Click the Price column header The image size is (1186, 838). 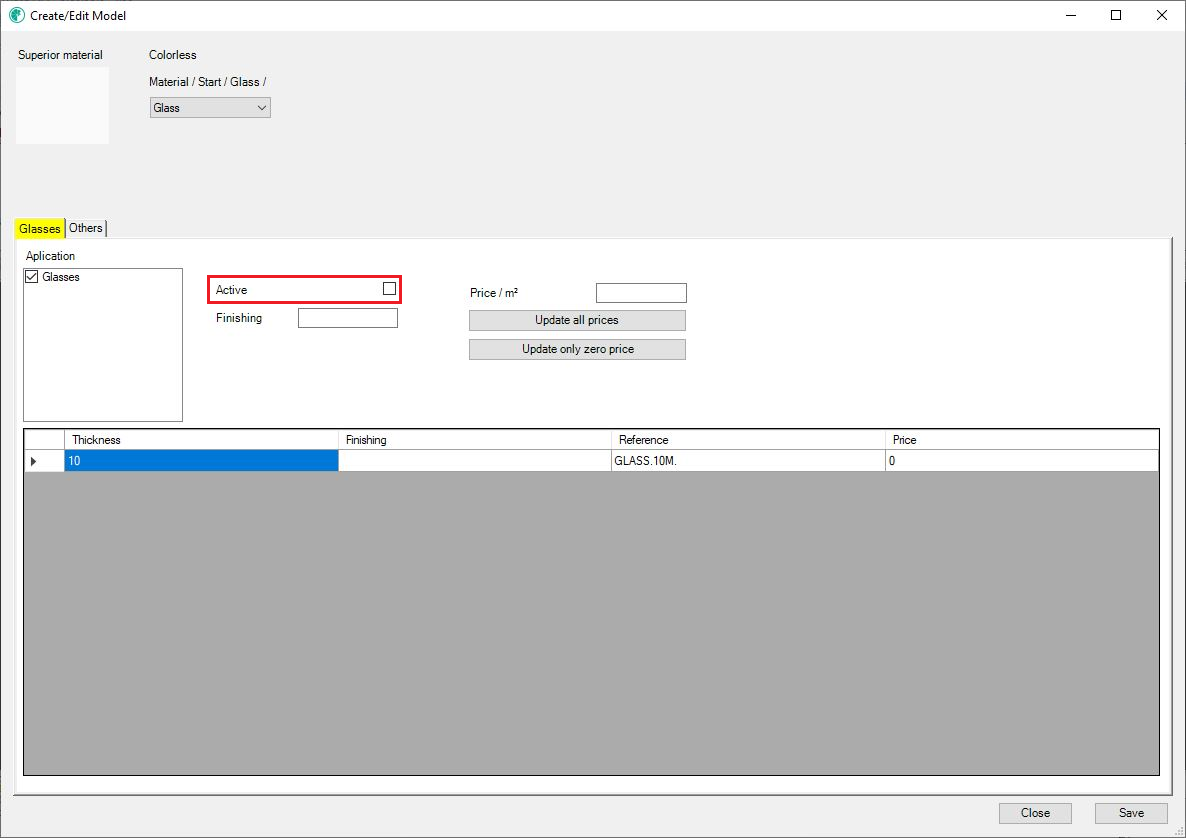[x=1021, y=439]
